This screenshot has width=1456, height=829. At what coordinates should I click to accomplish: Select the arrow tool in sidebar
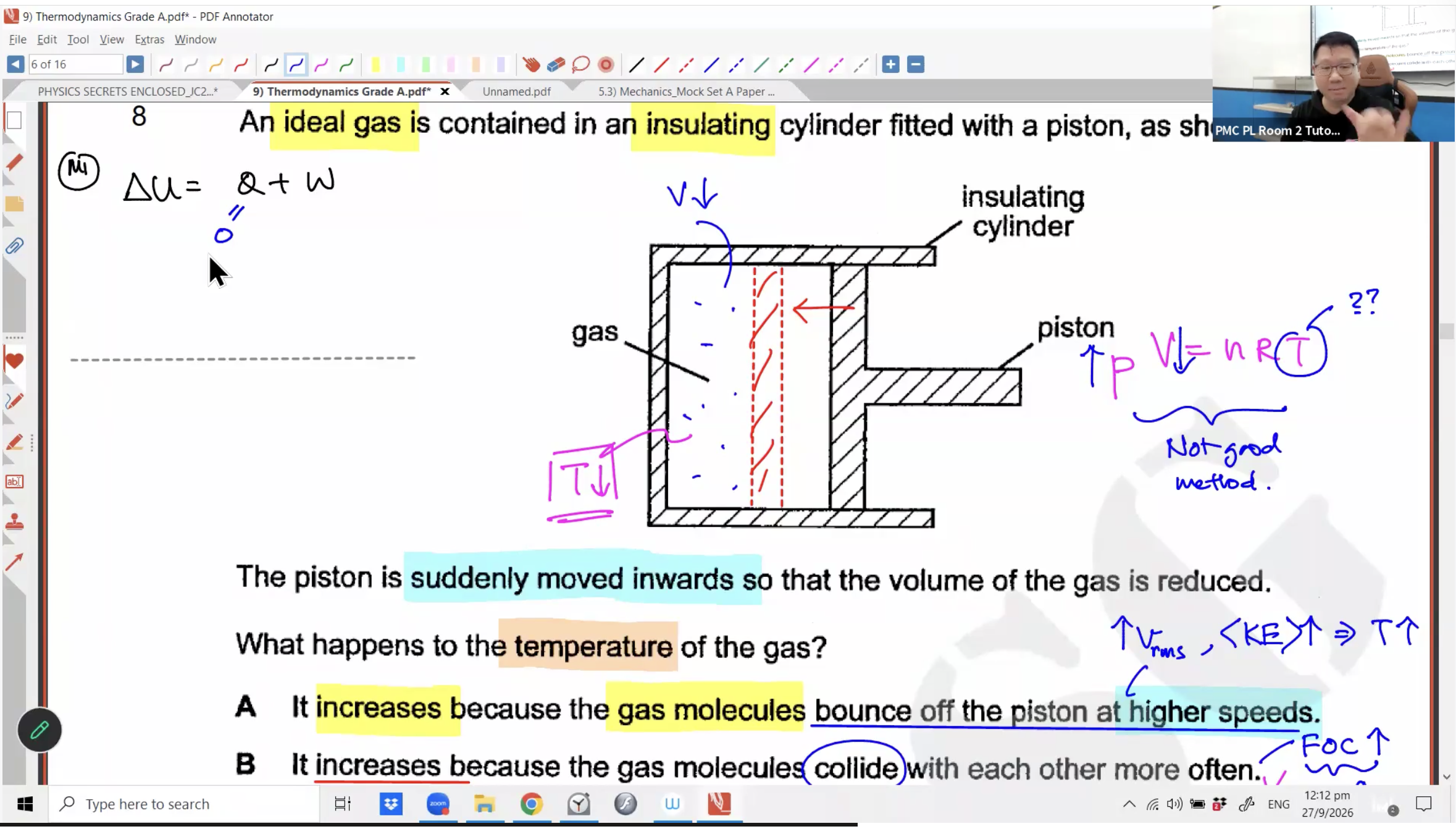coord(14,562)
